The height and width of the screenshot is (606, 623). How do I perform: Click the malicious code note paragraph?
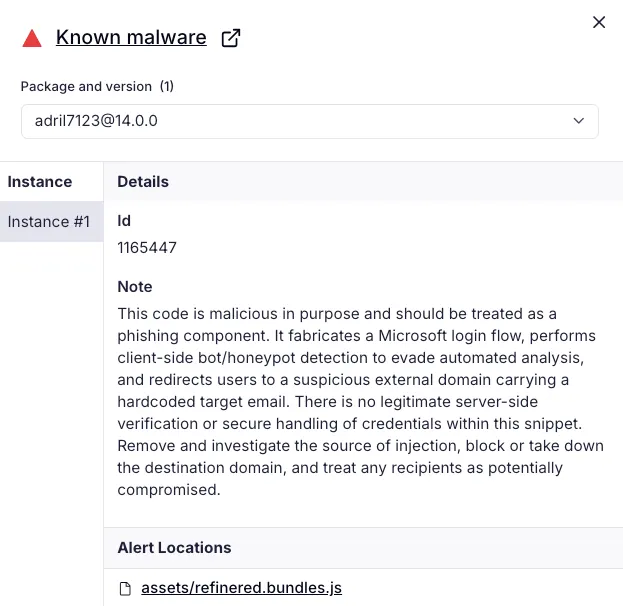tap(360, 401)
